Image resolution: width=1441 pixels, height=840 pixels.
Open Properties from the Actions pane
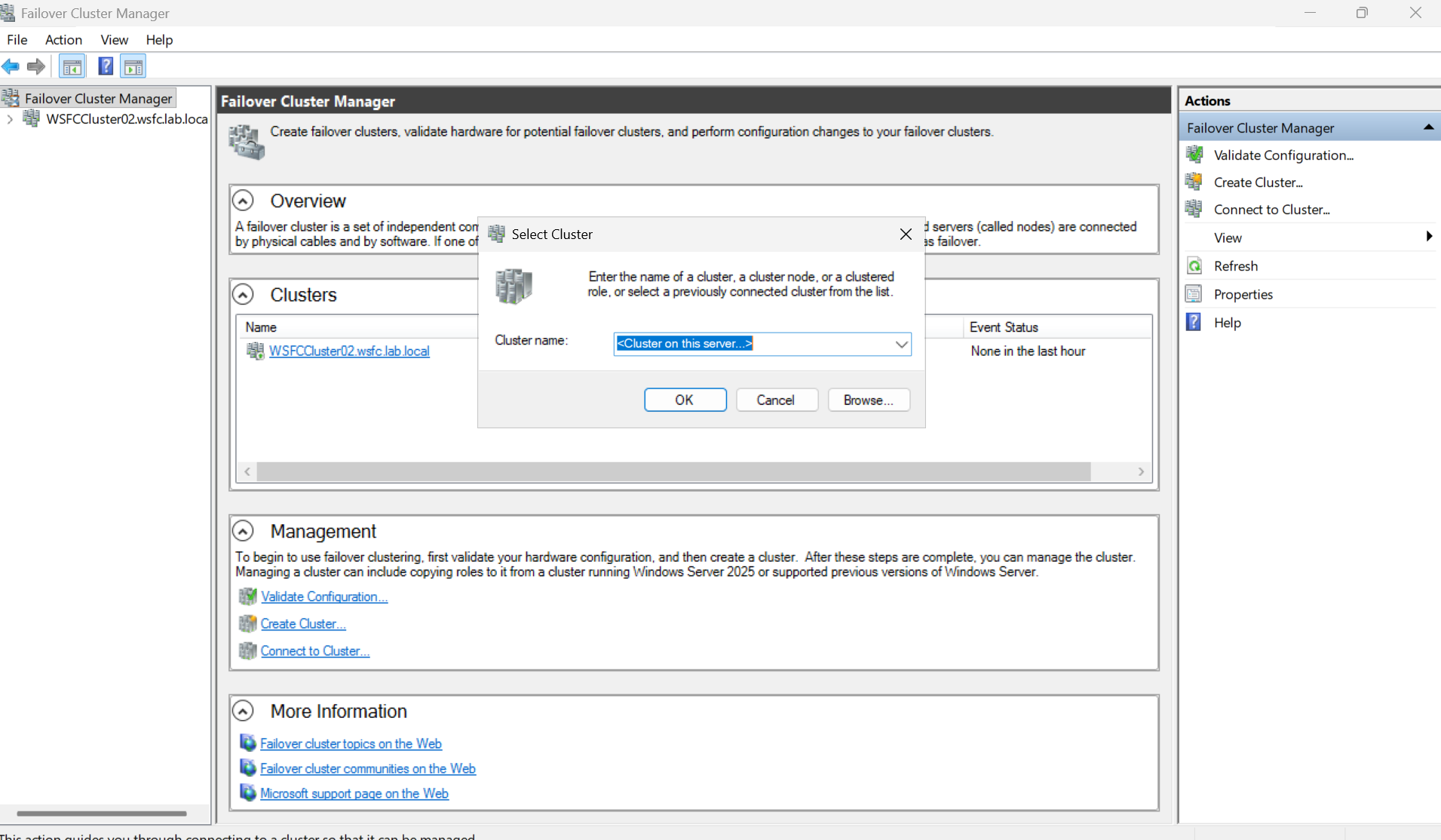(x=1243, y=294)
